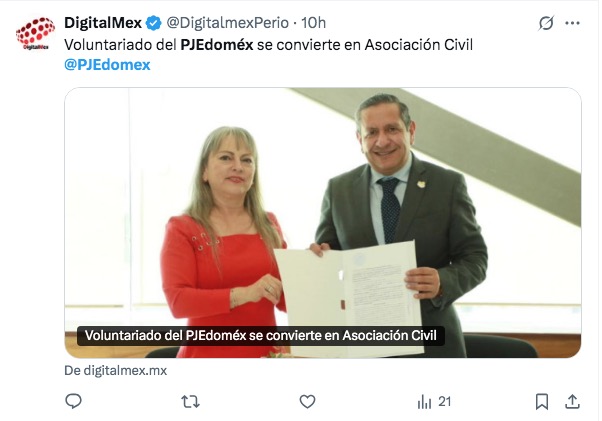The height and width of the screenshot is (421, 602).
Task: Click the 10h timestamp of the tweet
Action: (313, 23)
